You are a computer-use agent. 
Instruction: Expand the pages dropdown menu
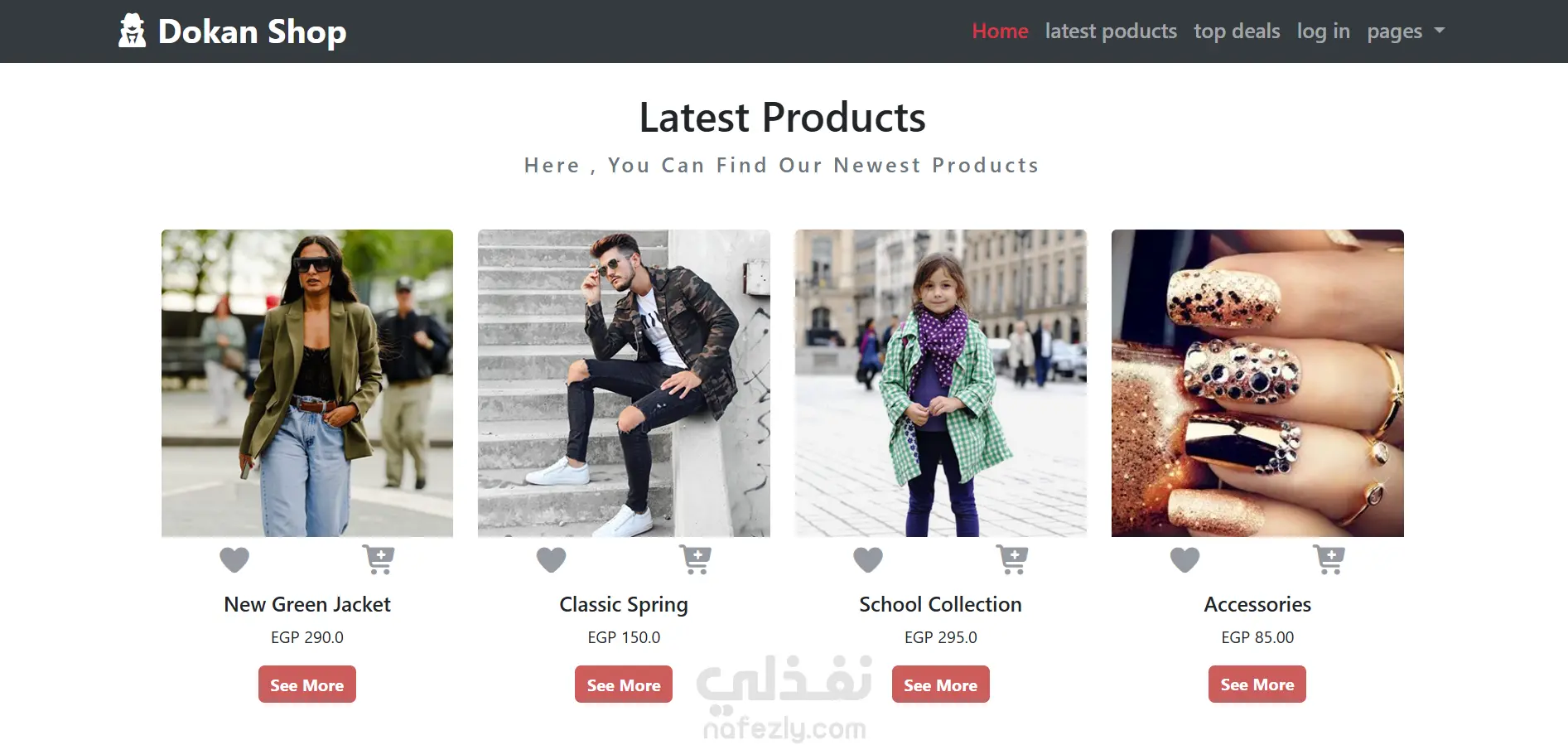tap(1406, 31)
